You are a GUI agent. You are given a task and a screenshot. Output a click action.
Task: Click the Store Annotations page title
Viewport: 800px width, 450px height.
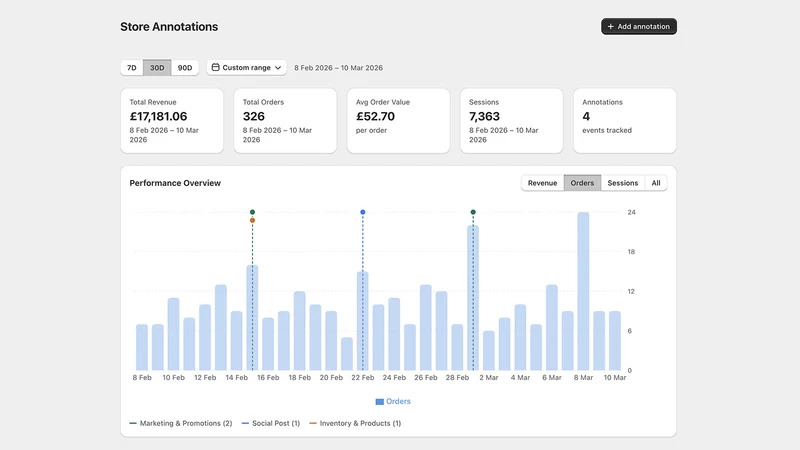(169, 27)
